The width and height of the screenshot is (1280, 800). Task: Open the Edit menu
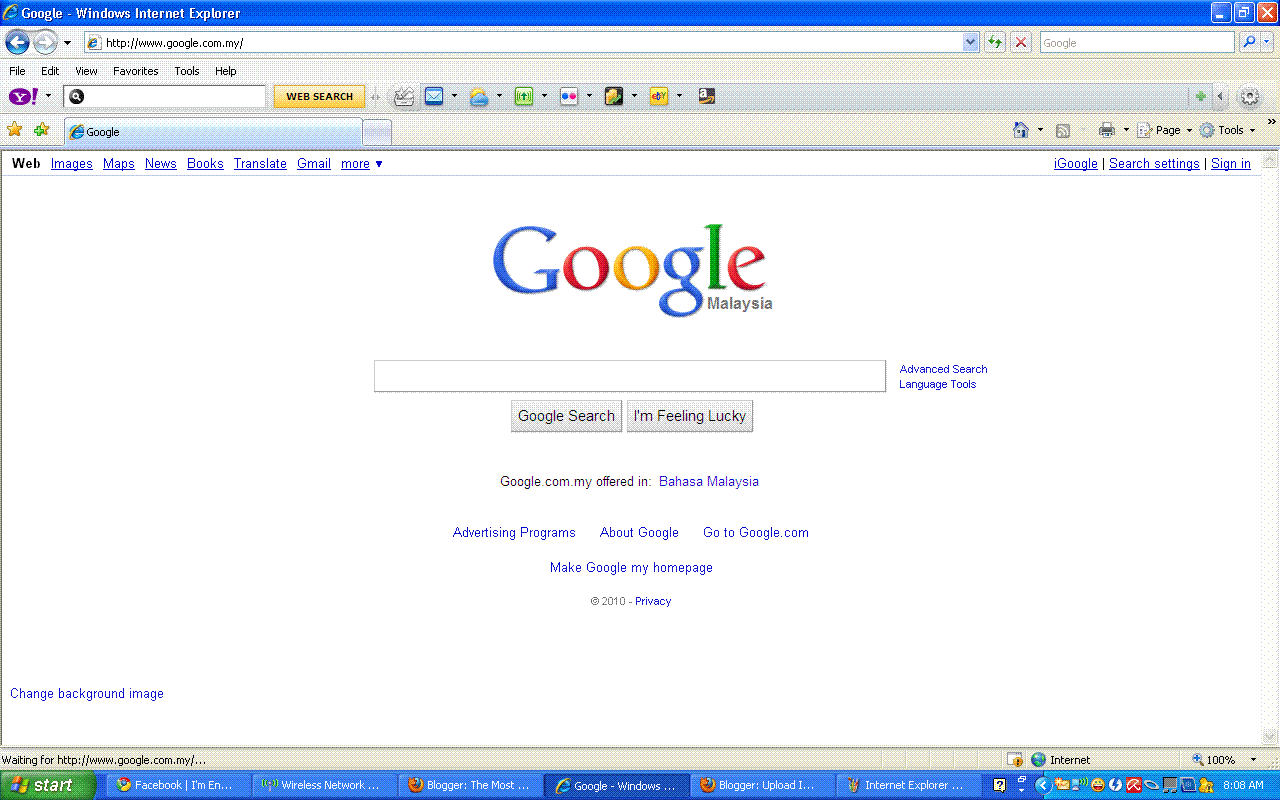click(x=50, y=71)
